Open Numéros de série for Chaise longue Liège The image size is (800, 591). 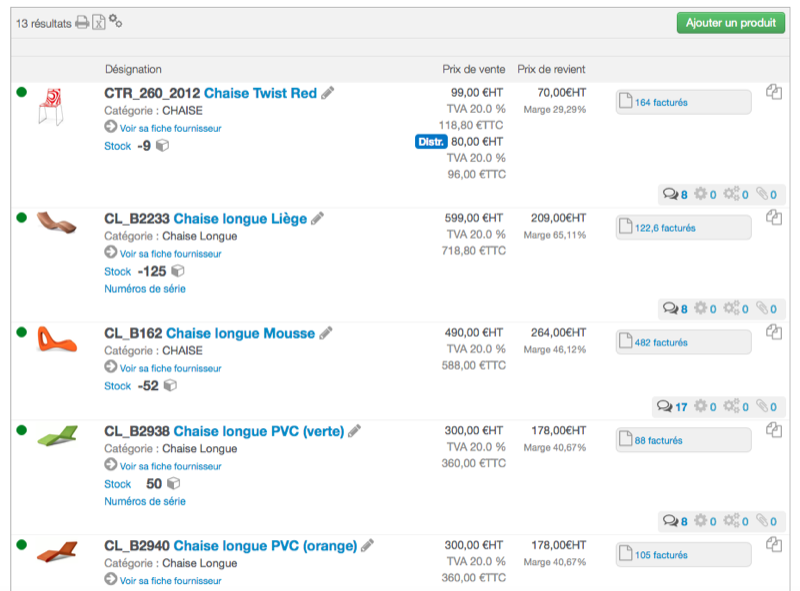pos(145,289)
